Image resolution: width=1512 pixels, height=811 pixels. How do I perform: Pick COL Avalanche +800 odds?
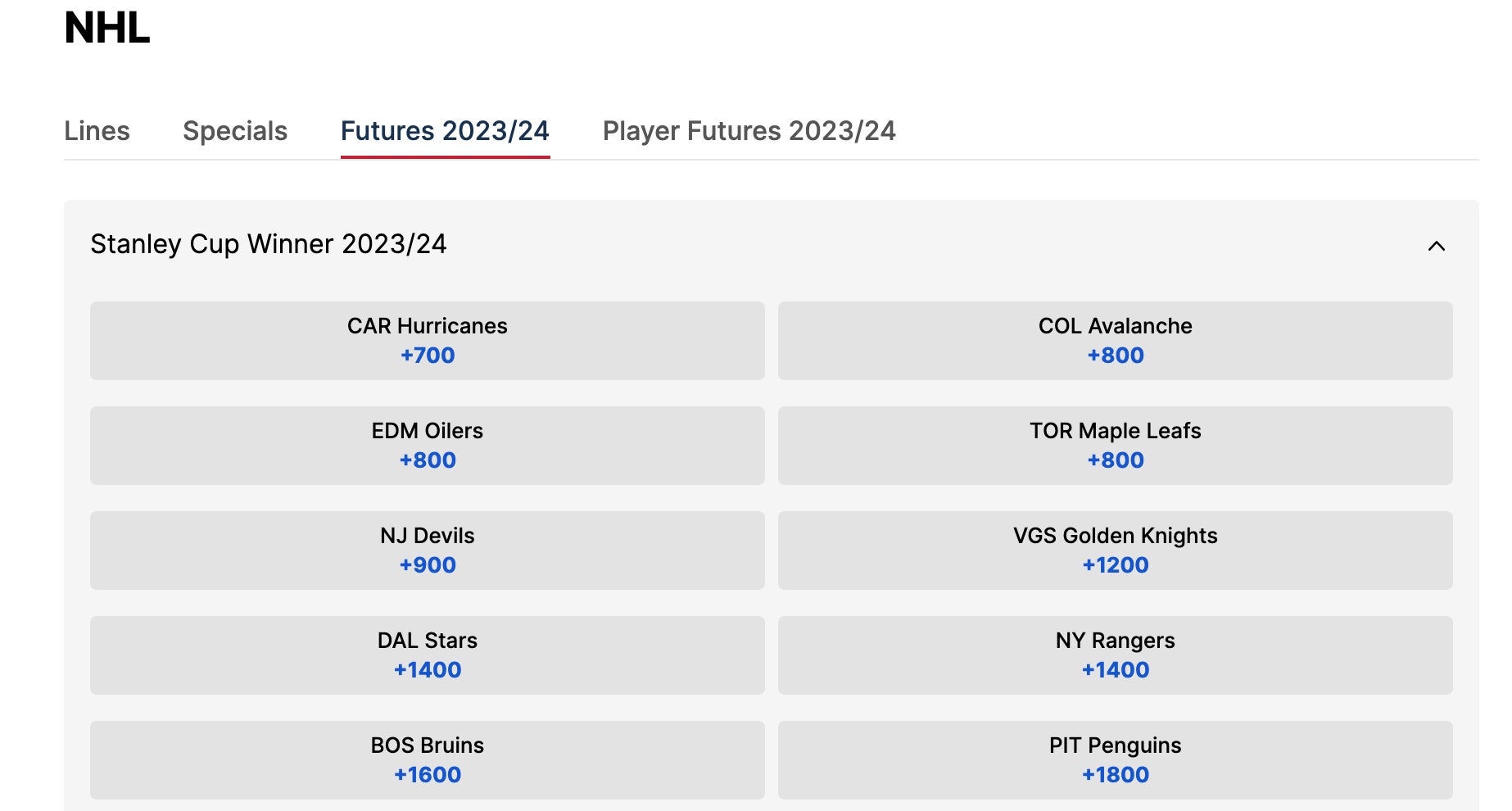(1115, 340)
